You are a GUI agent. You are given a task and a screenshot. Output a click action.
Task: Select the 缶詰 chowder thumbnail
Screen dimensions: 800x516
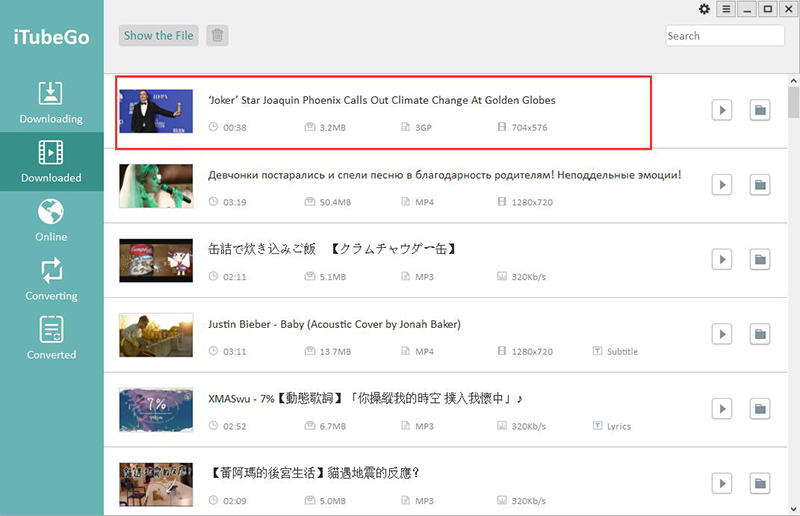(x=156, y=260)
